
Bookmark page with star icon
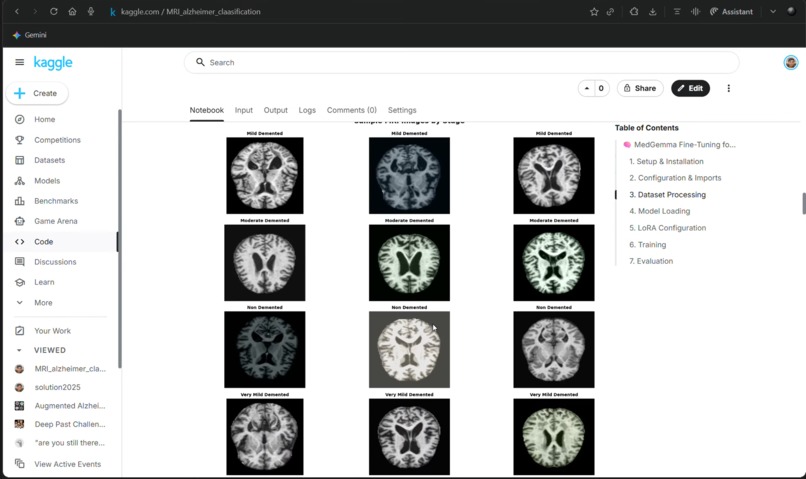[x=594, y=11]
